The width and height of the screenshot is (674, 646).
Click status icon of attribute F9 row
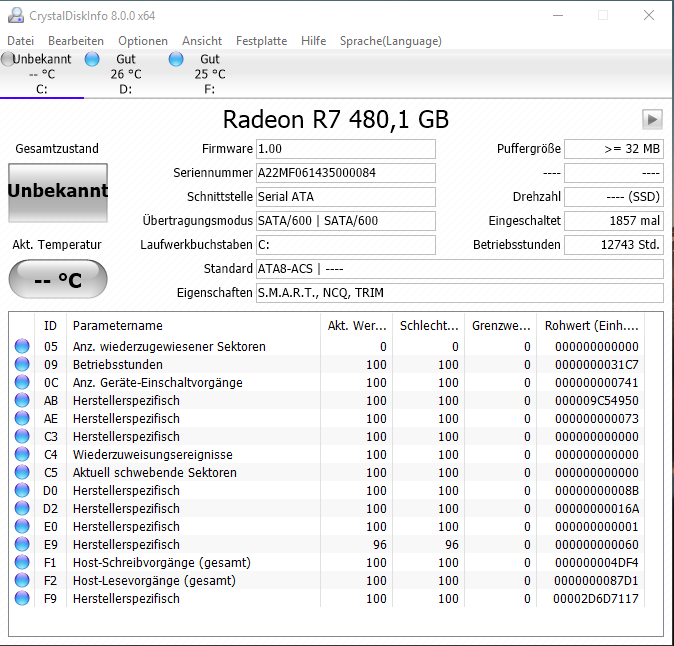[22, 599]
